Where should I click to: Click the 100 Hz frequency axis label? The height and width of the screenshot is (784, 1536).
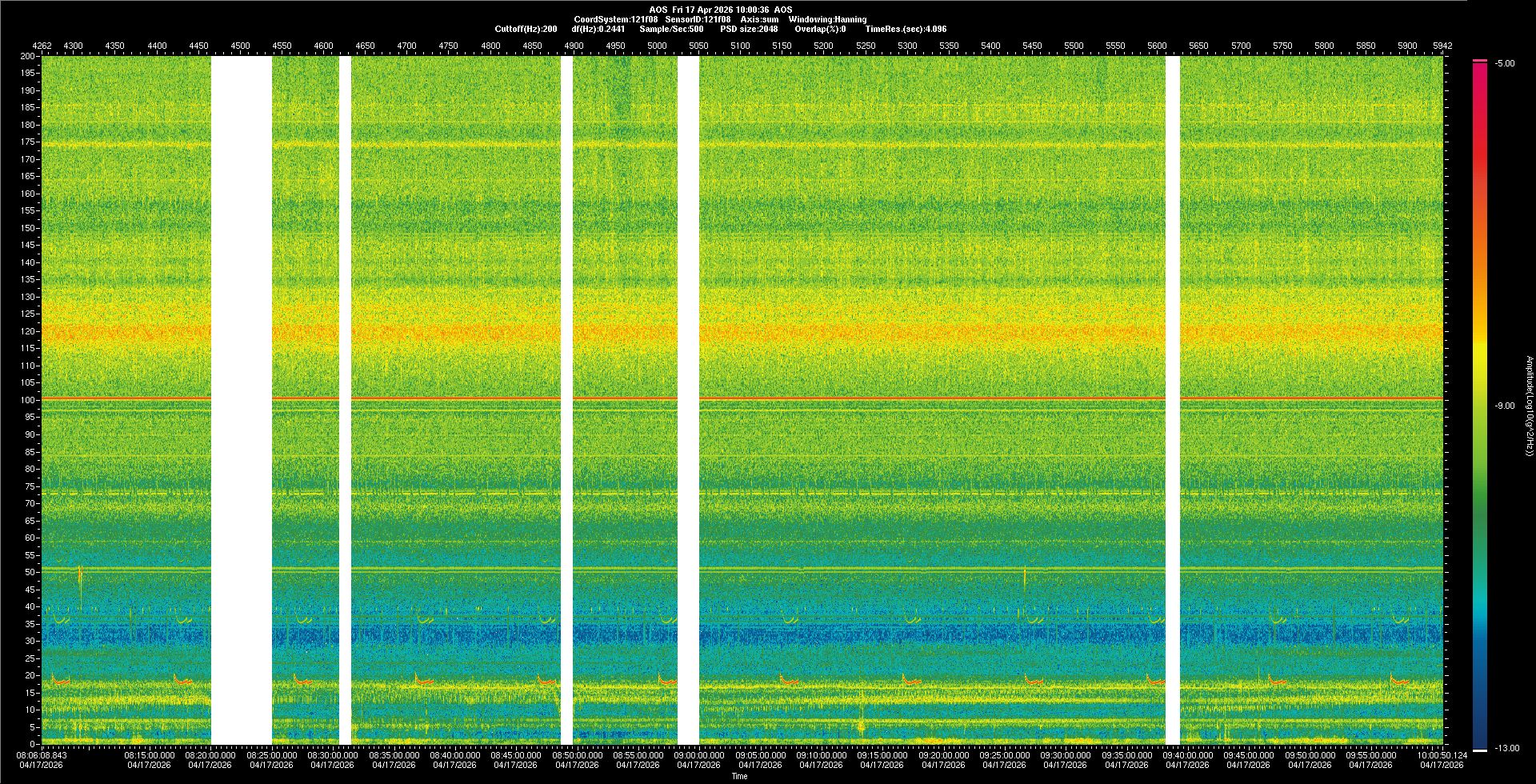28,400
